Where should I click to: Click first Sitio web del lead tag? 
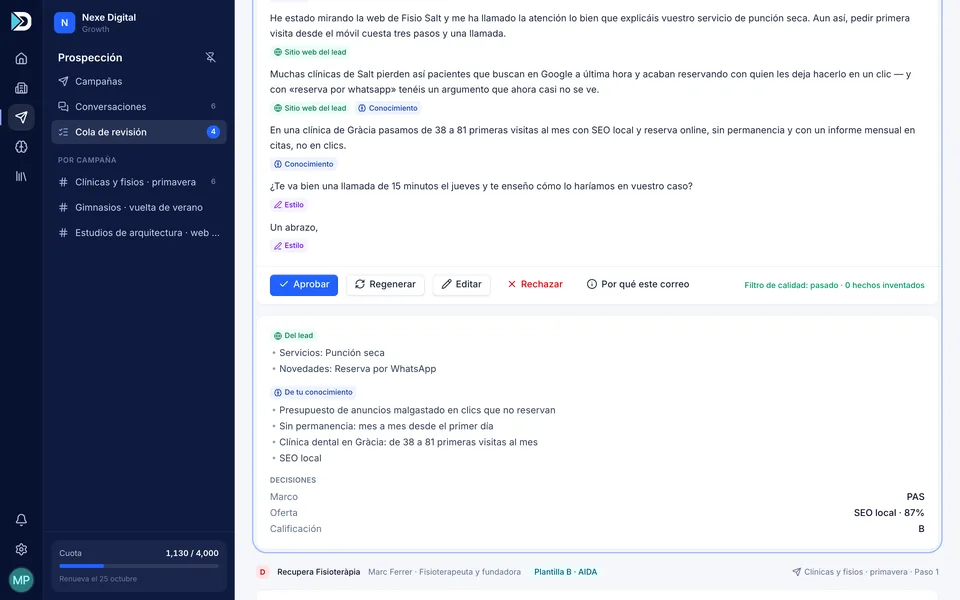click(x=310, y=52)
